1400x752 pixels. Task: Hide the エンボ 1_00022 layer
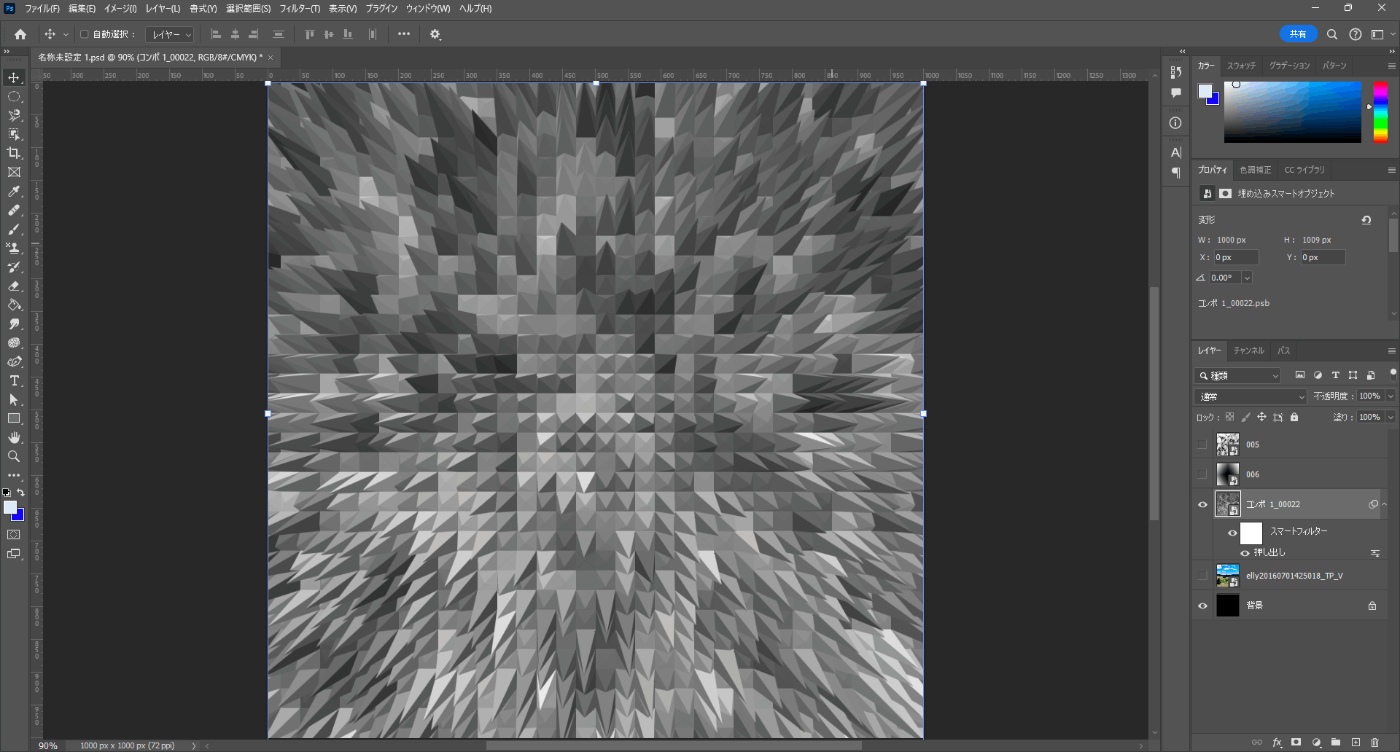pos(1202,505)
